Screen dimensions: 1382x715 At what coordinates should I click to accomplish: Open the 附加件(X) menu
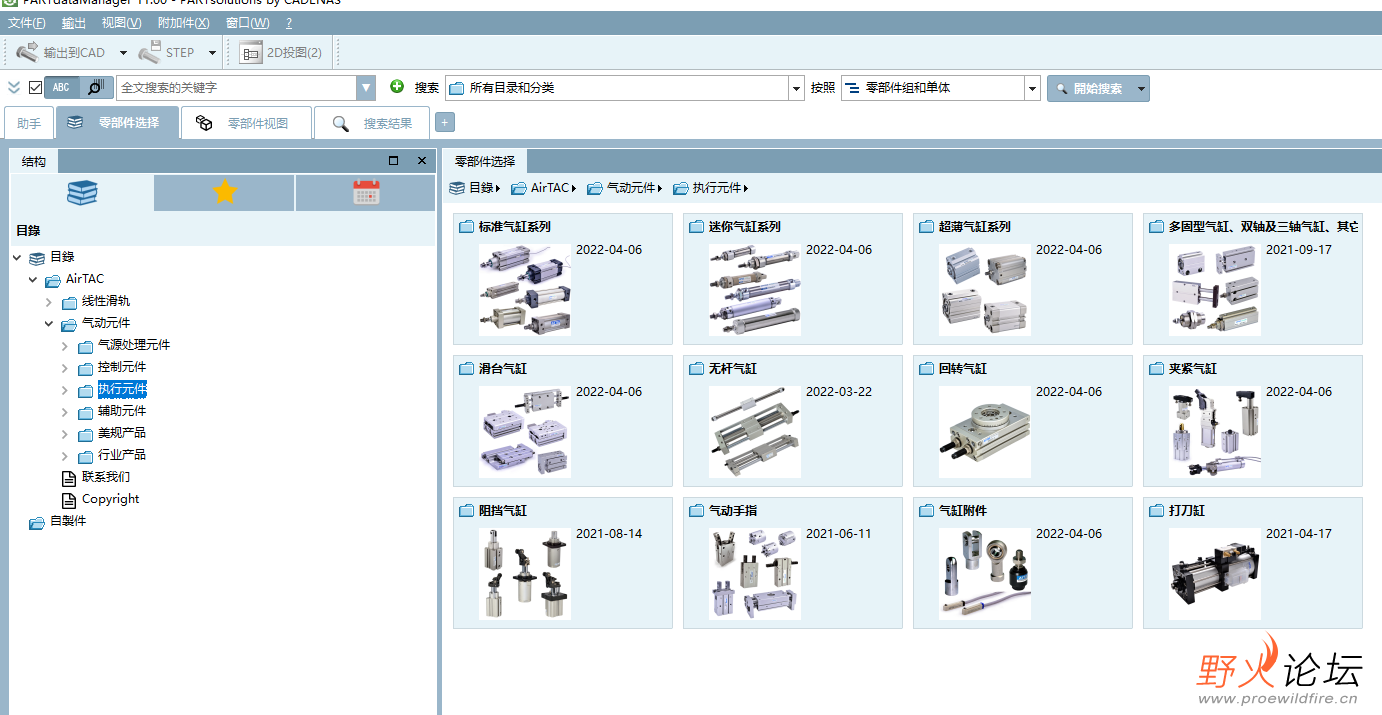[184, 23]
